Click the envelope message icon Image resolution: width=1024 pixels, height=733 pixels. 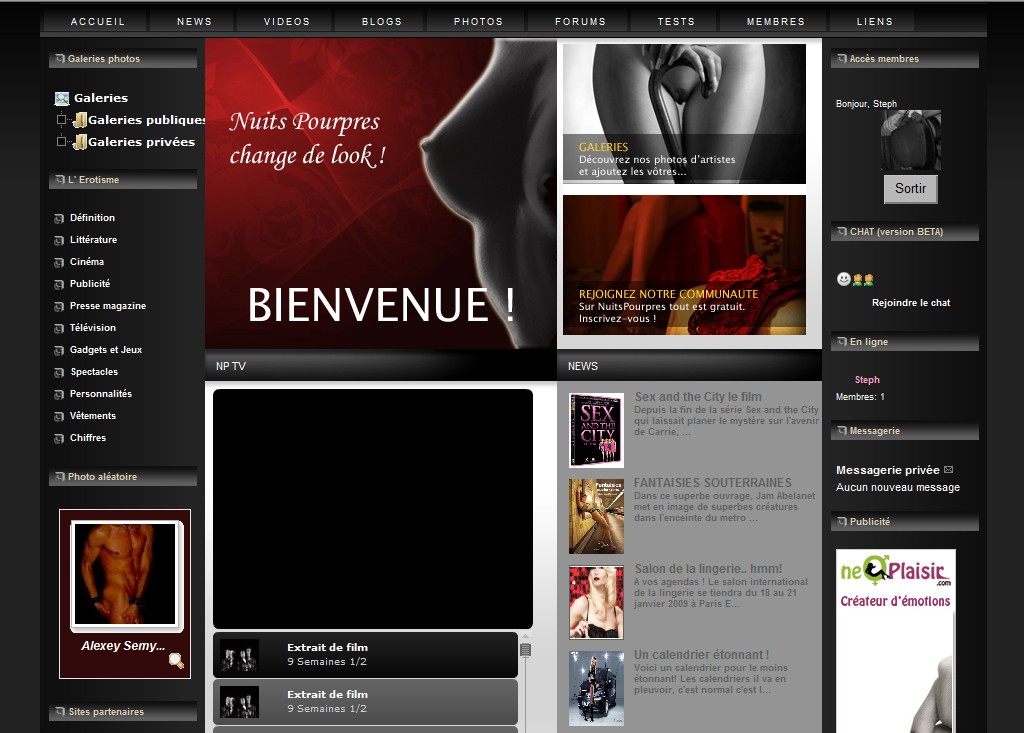[948, 470]
